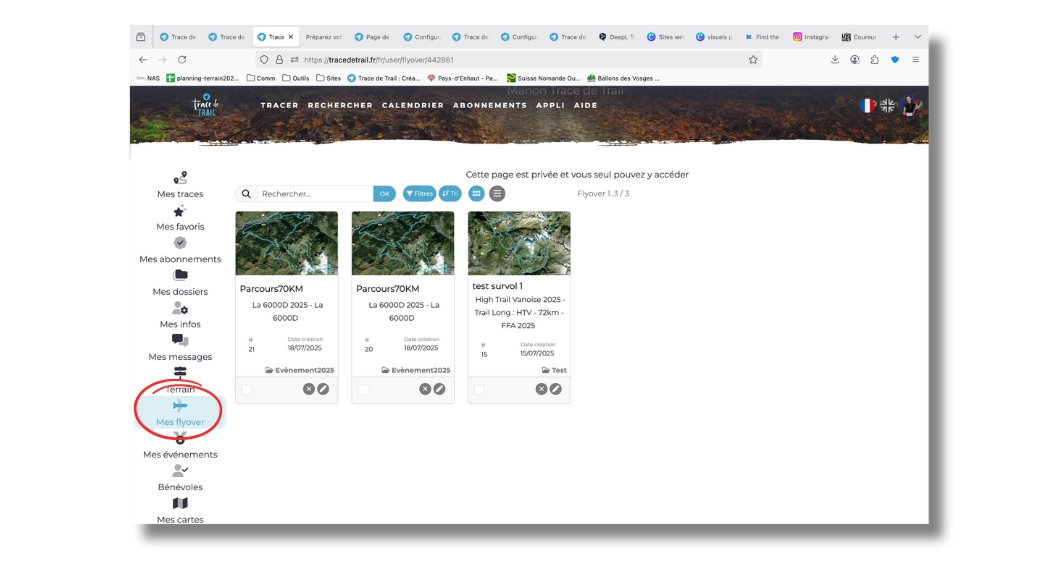This screenshot has width=1050, height=564.
Task: Open Mes flyover in the sidebar
Action: [x=180, y=413]
